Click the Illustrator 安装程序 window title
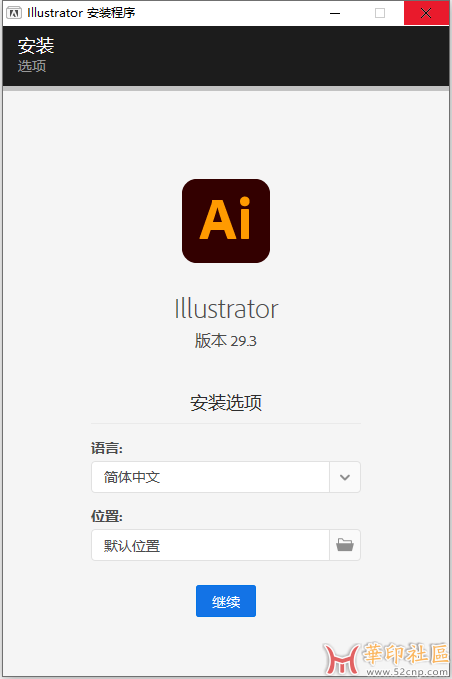 [81, 13]
